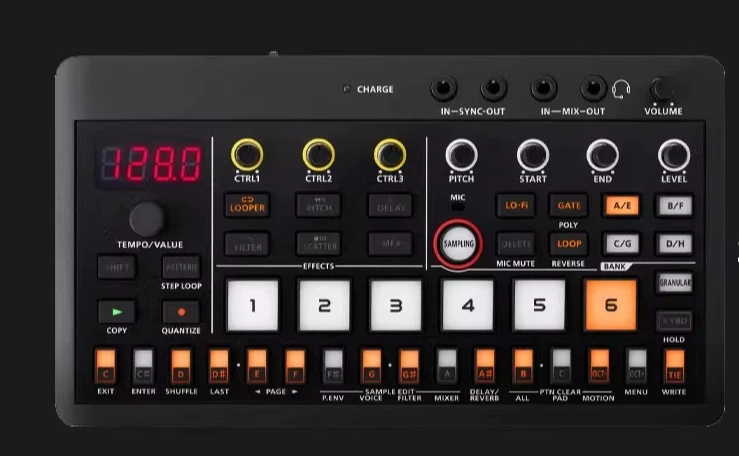Toggle the MFX effect button

(x=391, y=244)
